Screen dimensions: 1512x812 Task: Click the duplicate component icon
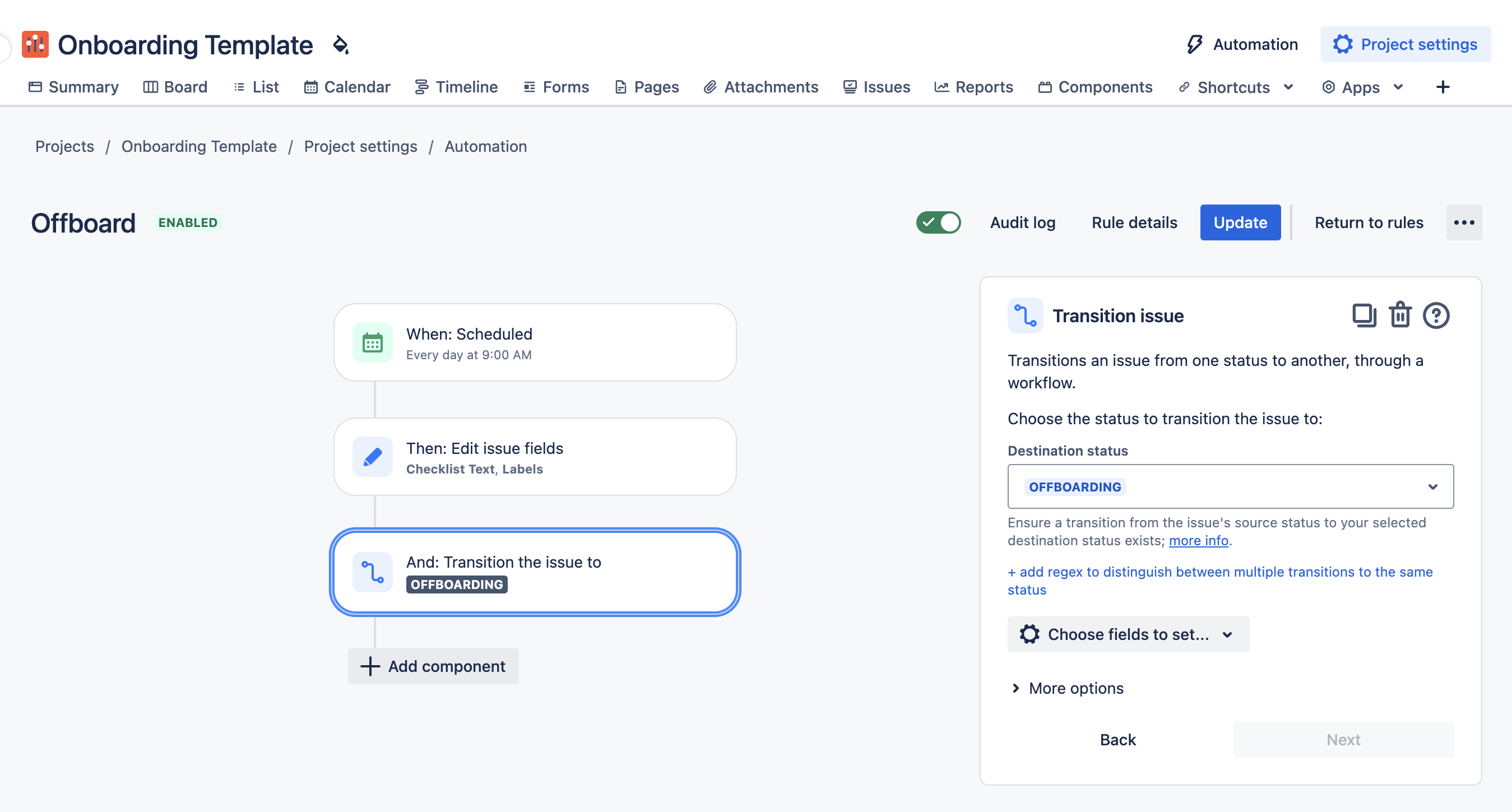click(x=1363, y=316)
